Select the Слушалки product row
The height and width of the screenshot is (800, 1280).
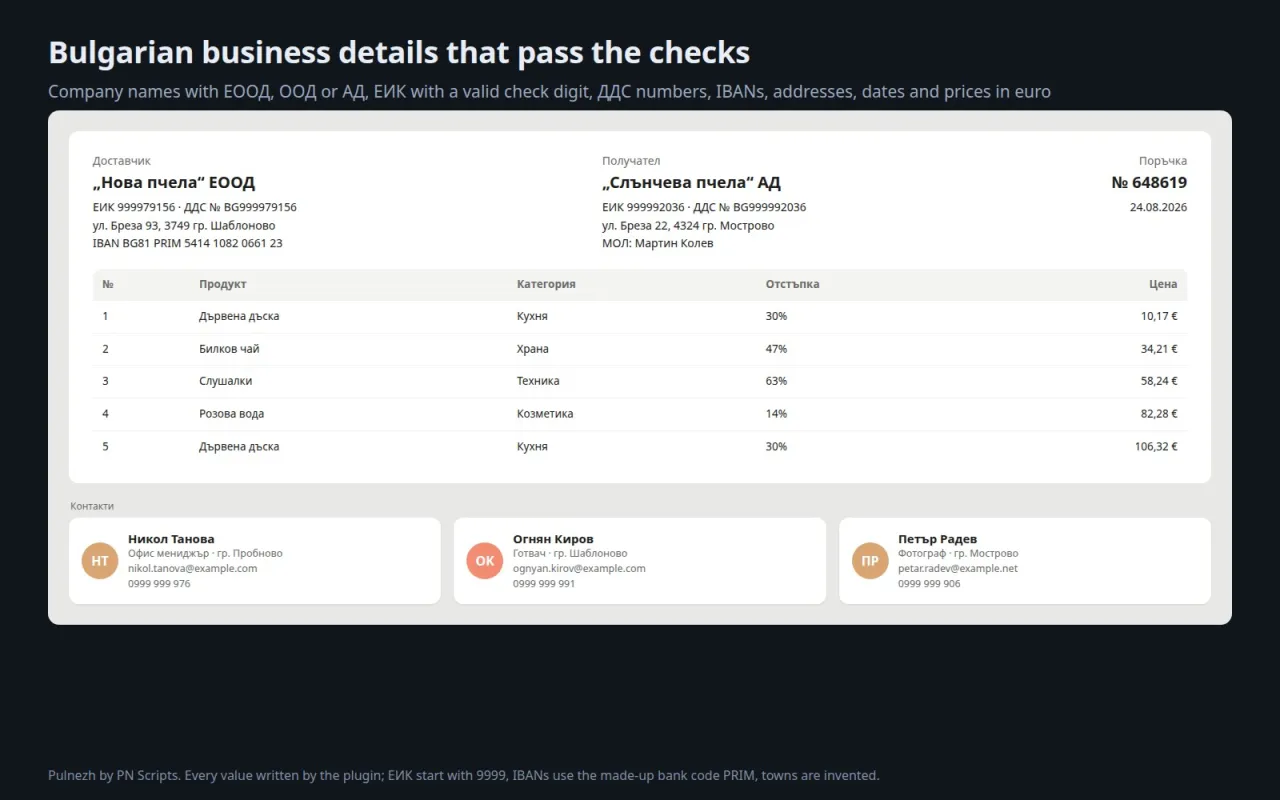[640, 381]
